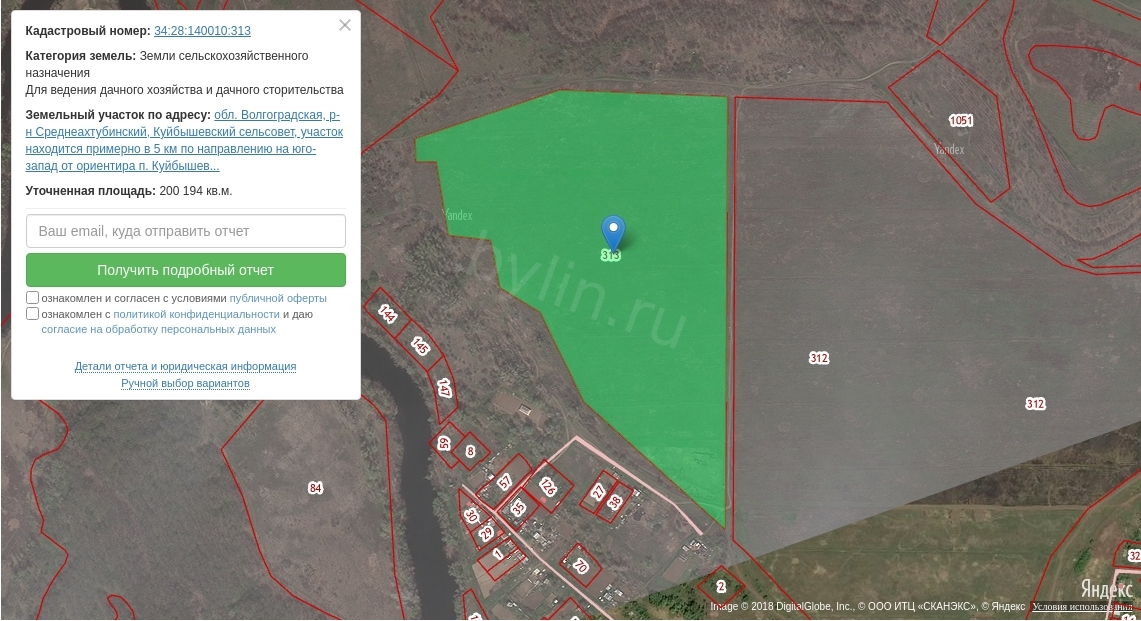1141x621 pixels.
Task: Open согласие на обработку персональных данных link
Action: click(x=158, y=329)
